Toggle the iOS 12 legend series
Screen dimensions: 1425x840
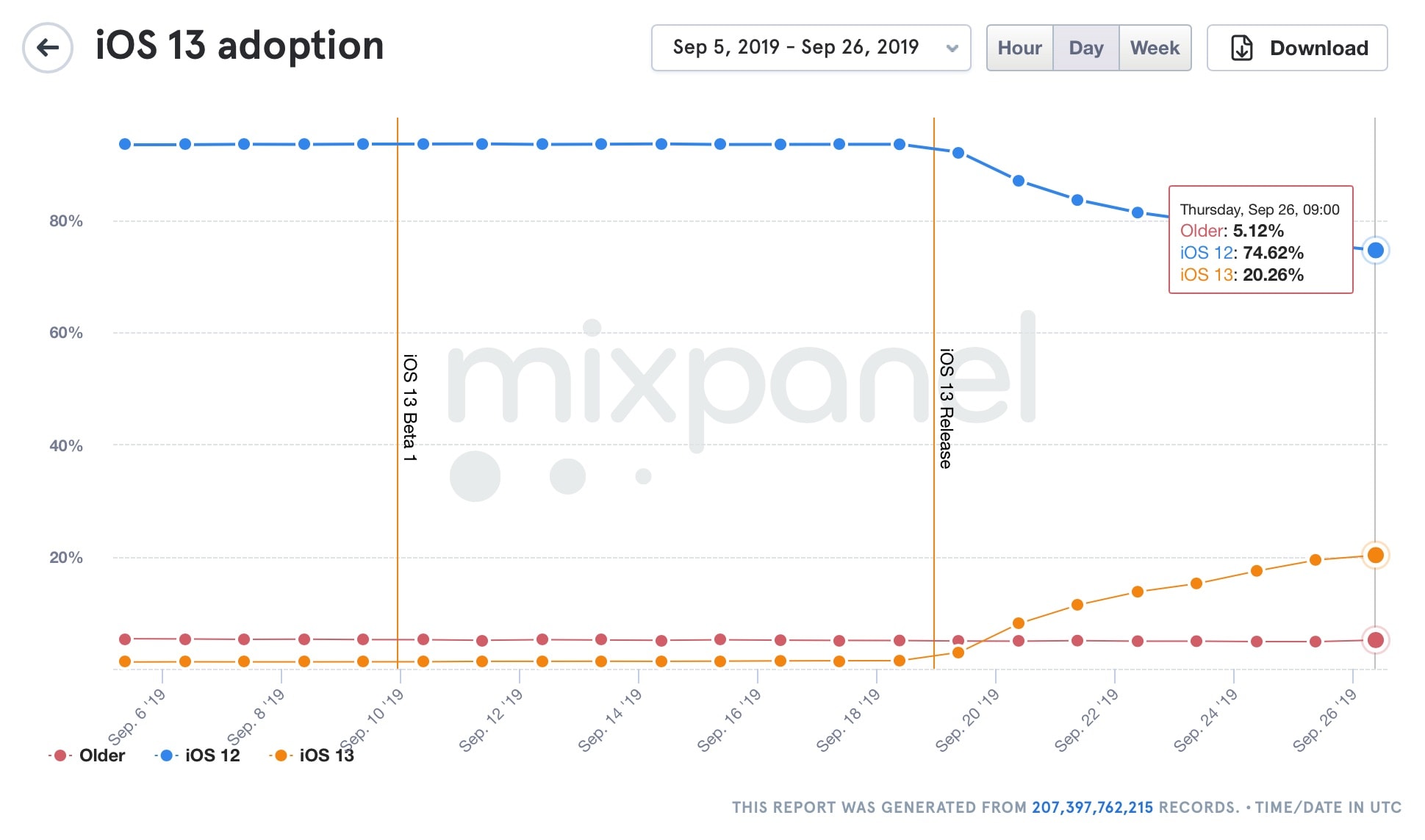tap(212, 755)
